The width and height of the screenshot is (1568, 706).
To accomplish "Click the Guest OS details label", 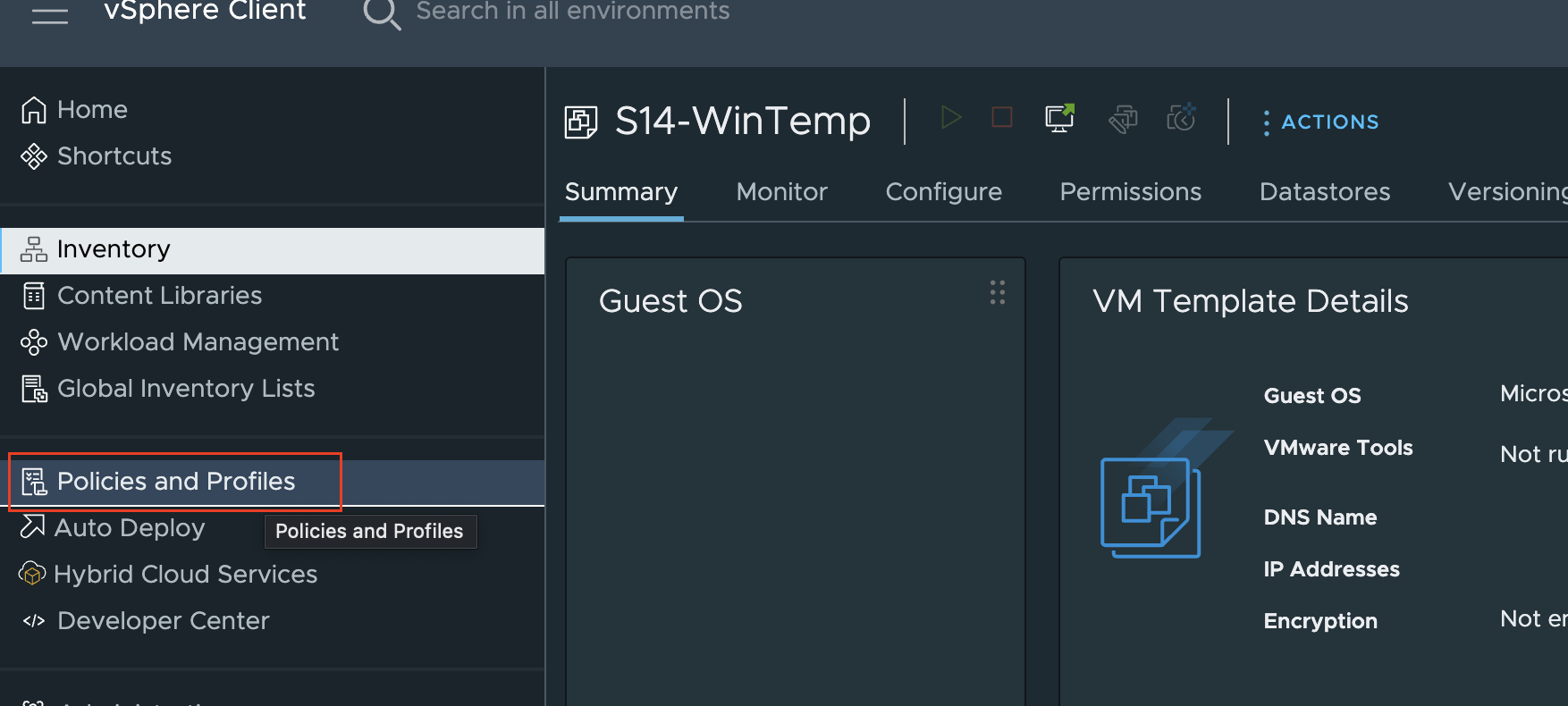I will (x=1312, y=396).
